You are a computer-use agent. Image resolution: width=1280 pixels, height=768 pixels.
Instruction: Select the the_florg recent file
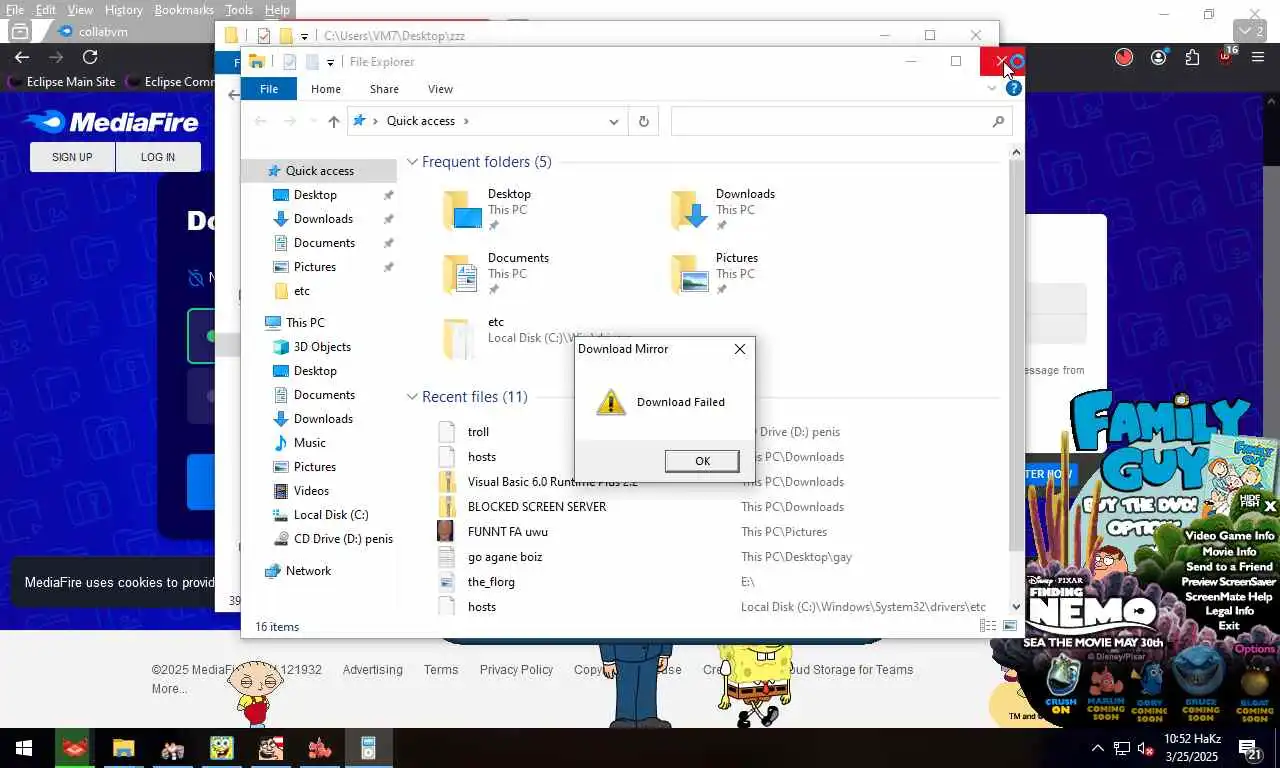coord(491,582)
